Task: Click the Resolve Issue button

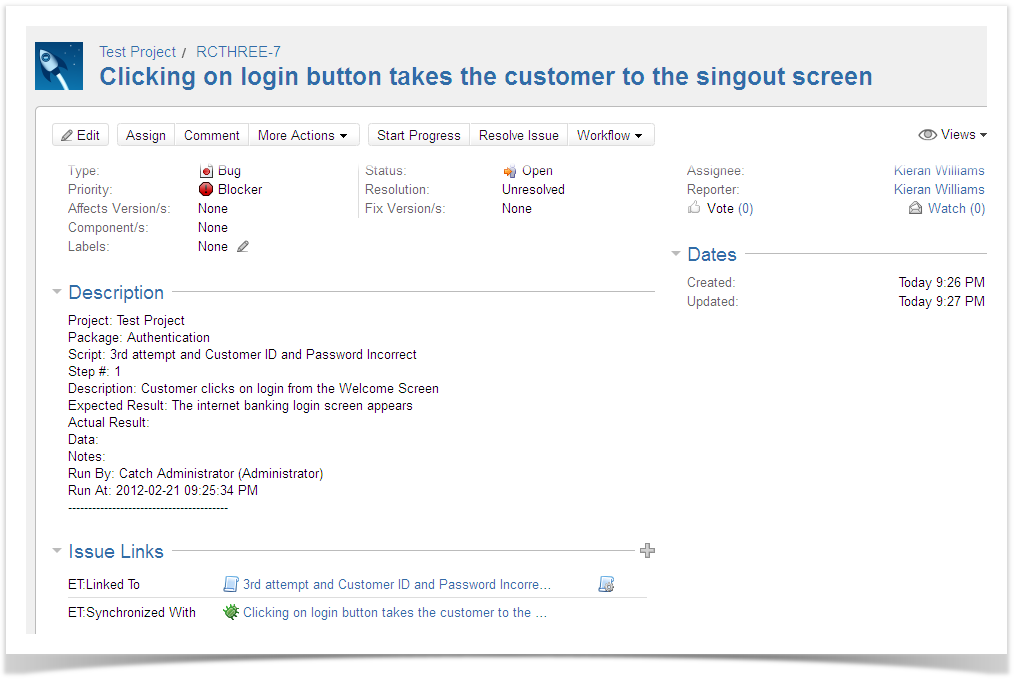Action: (518, 135)
